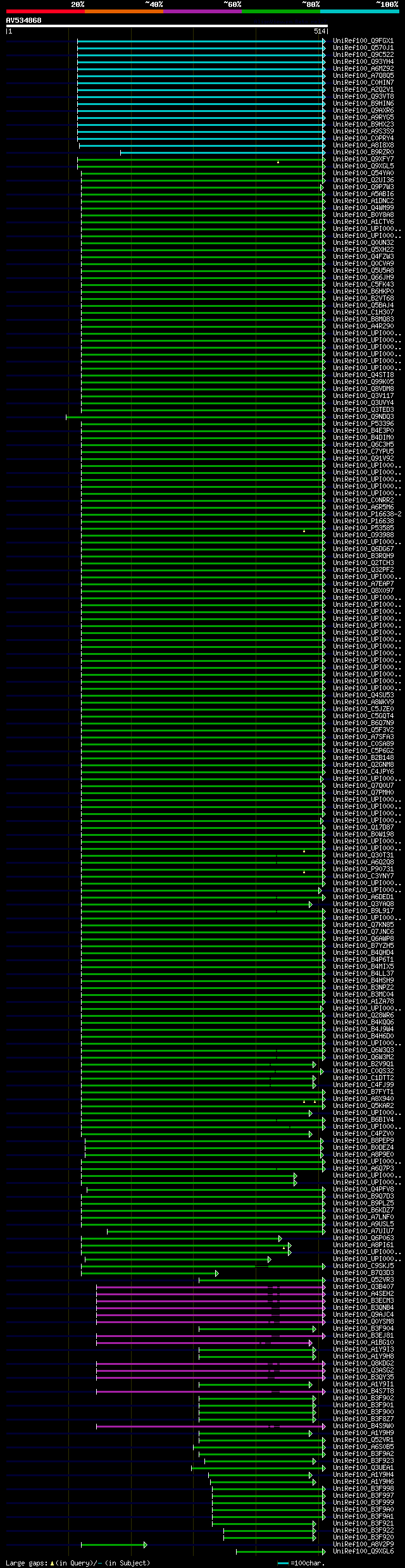The image size is (405, 1568).
Task: Click the purple ~60% identity legend segment
Action: 202,11
